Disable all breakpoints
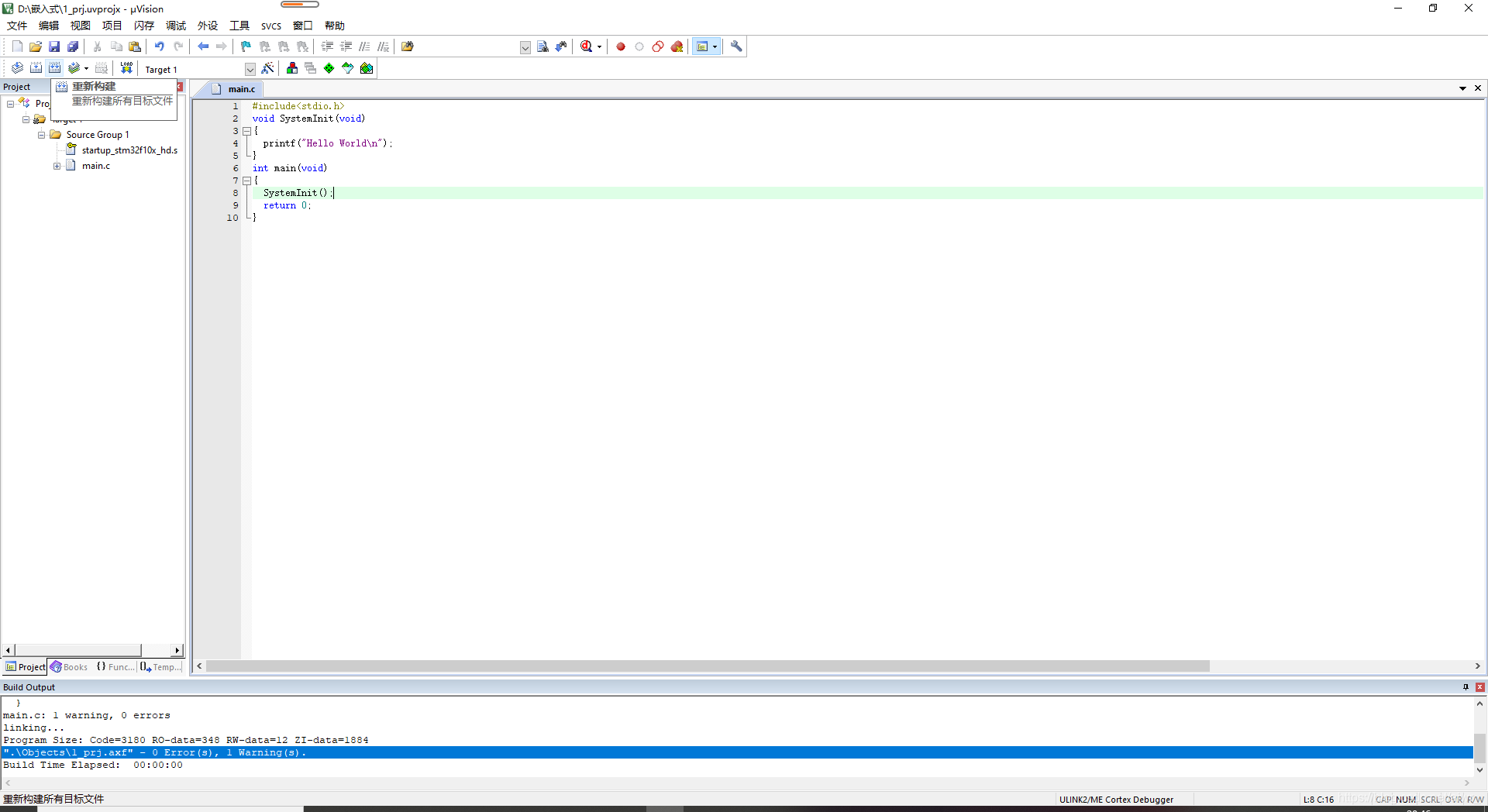1488x812 pixels. tap(658, 46)
